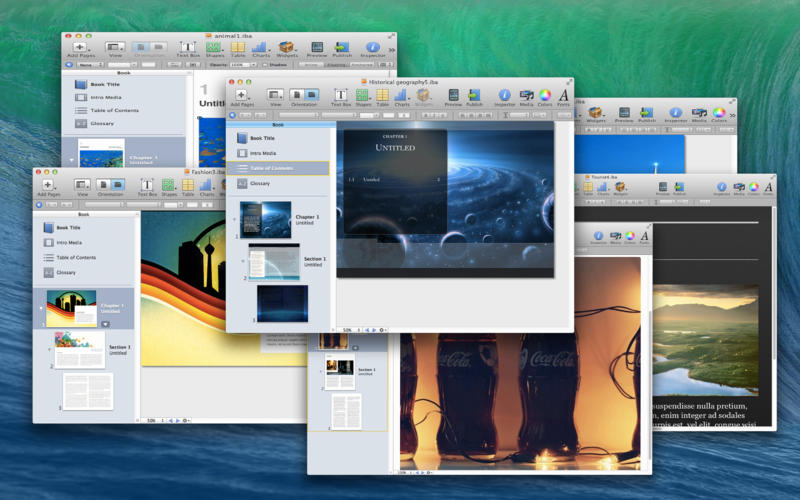
Task: Insert Table in Historical geography5 toolbar
Action: coord(382,96)
